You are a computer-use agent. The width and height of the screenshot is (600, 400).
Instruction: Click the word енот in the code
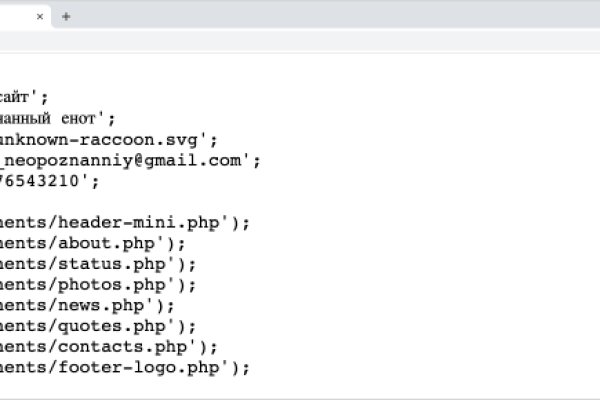[x=85, y=118]
